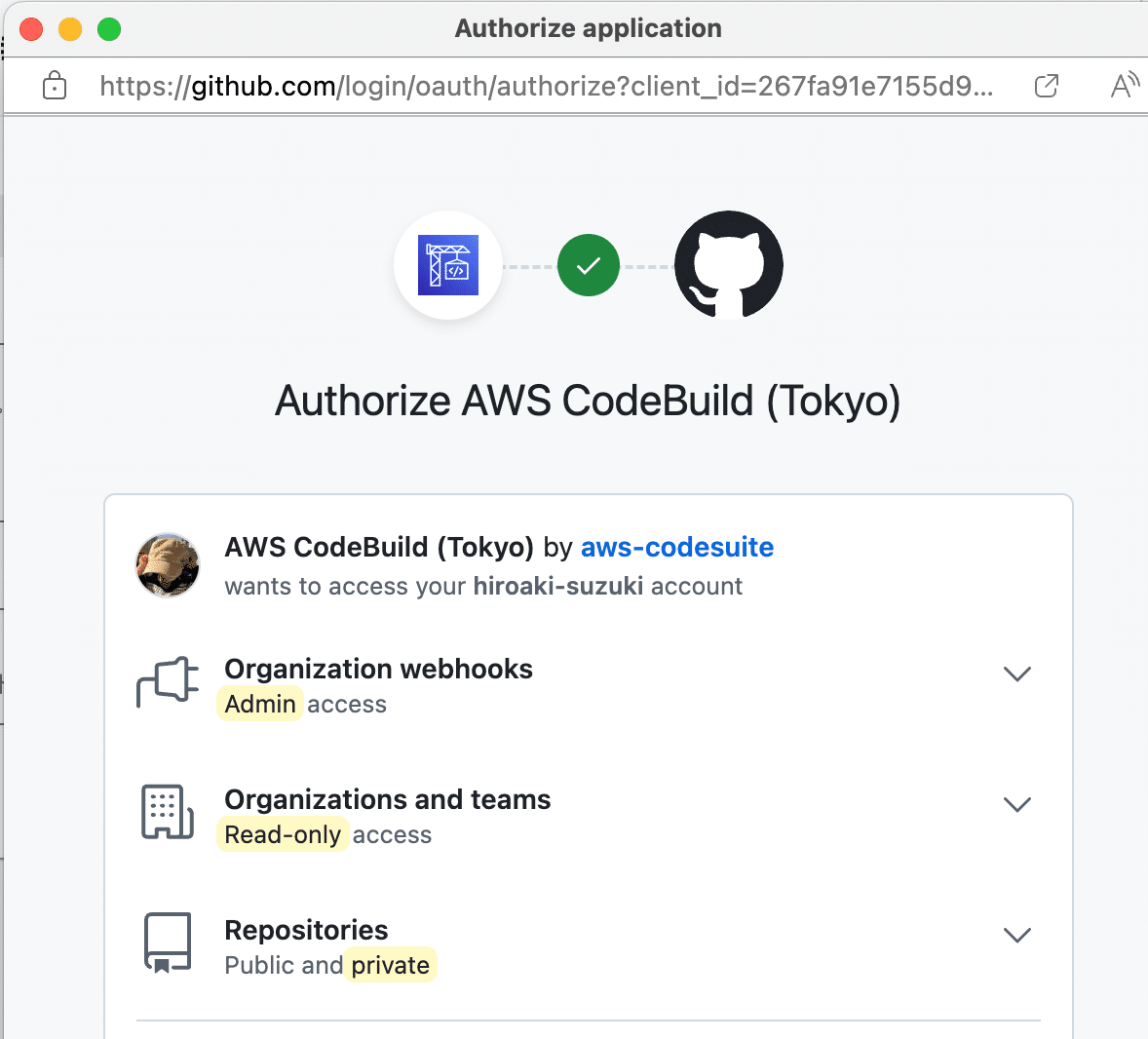Click the private repositories highlight
1148x1039 pixels.
[391, 965]
